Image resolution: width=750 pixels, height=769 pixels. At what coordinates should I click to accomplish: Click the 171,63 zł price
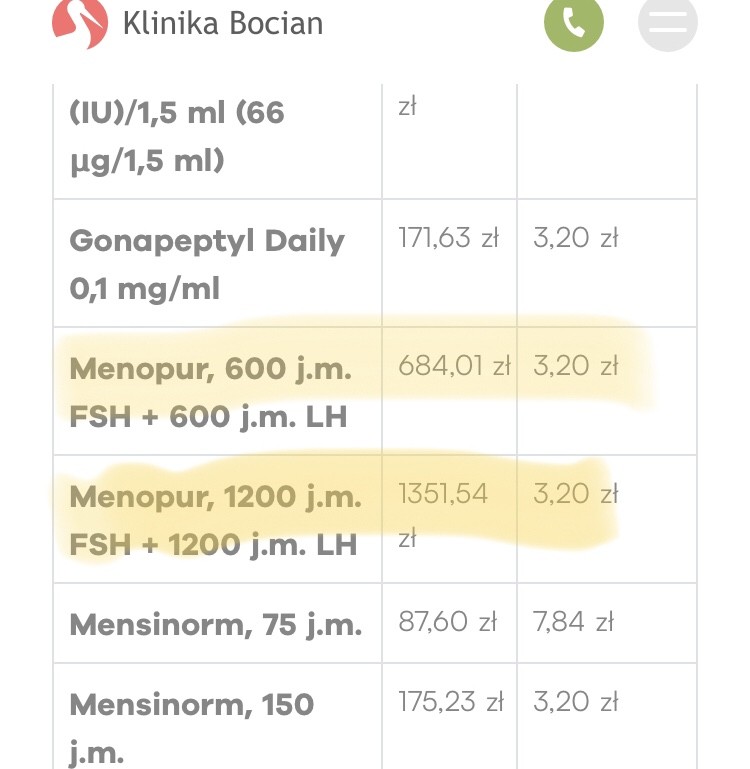448,238
